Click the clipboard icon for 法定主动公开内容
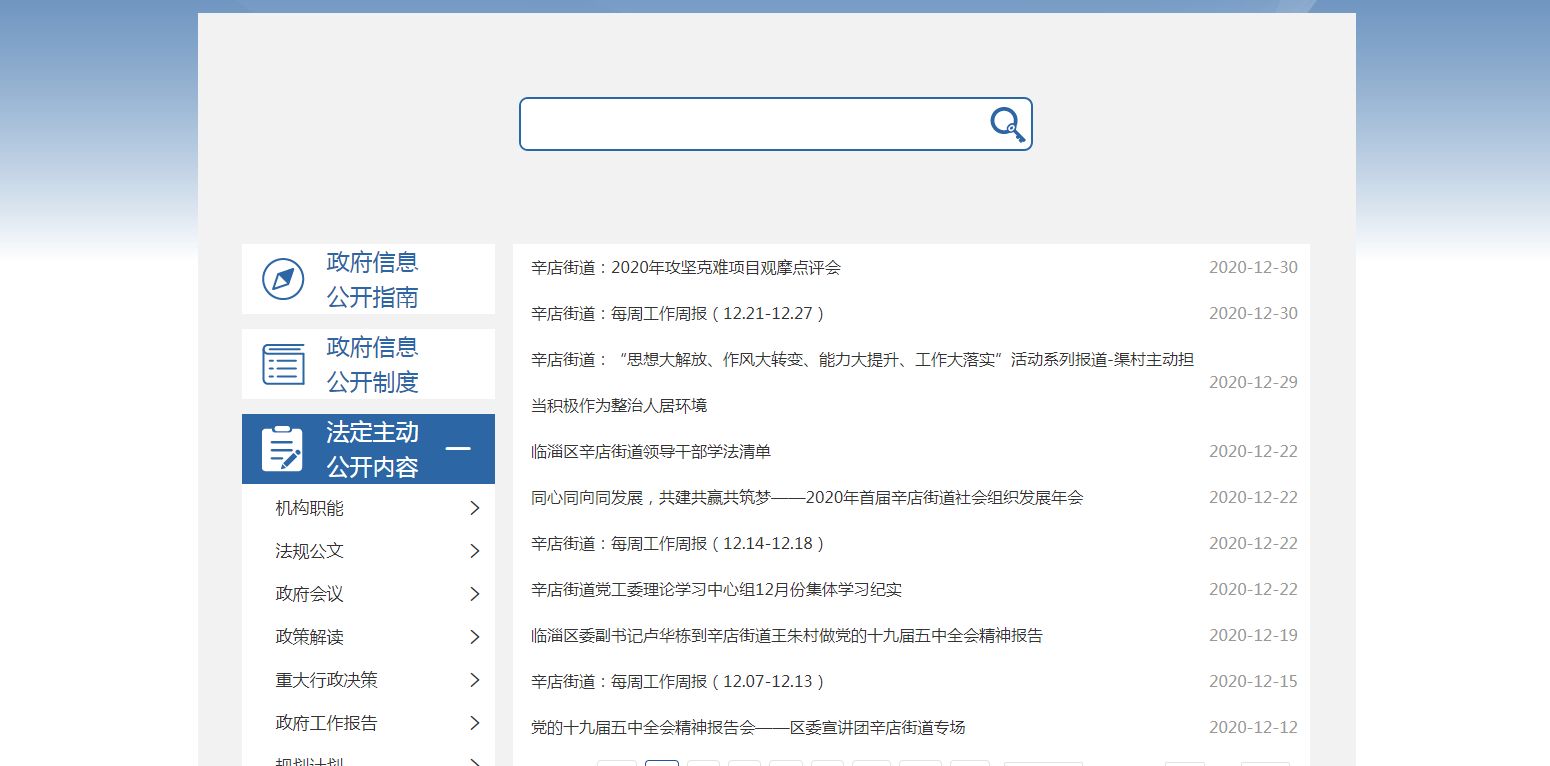The width and height of the screenshot is (1550, 766). point(282,449)
